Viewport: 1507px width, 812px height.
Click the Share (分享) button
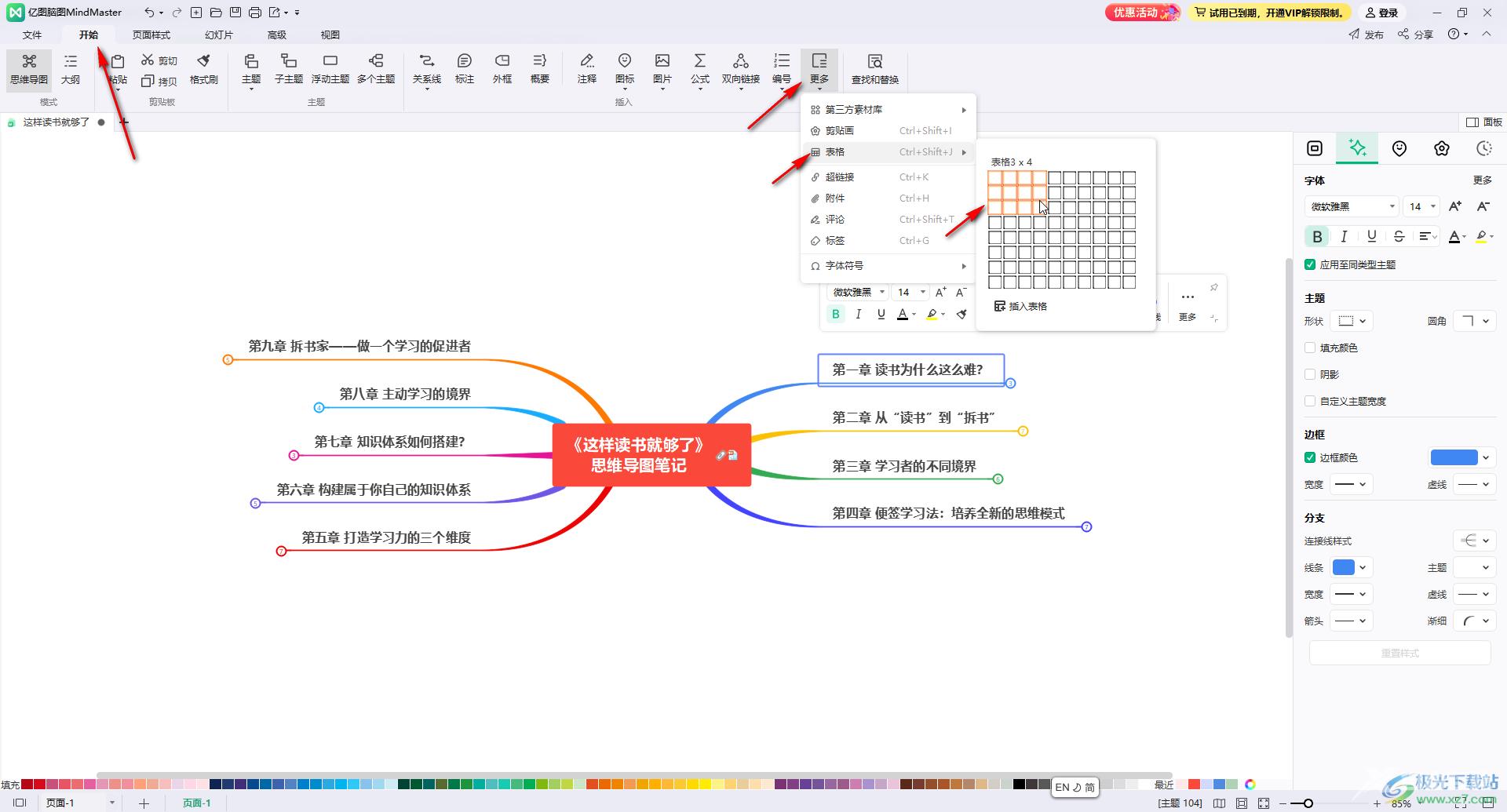click(x=1415, y=35)
